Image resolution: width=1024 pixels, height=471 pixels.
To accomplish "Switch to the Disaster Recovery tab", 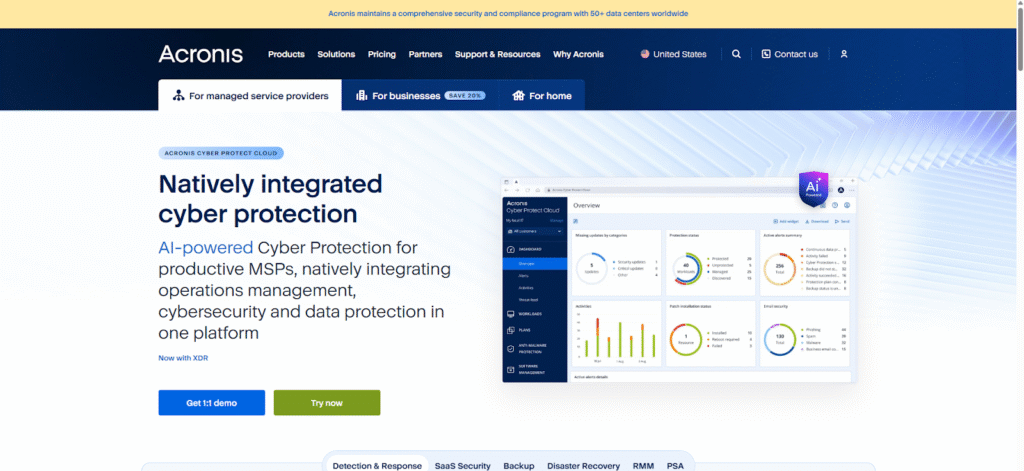I will 583,465.
